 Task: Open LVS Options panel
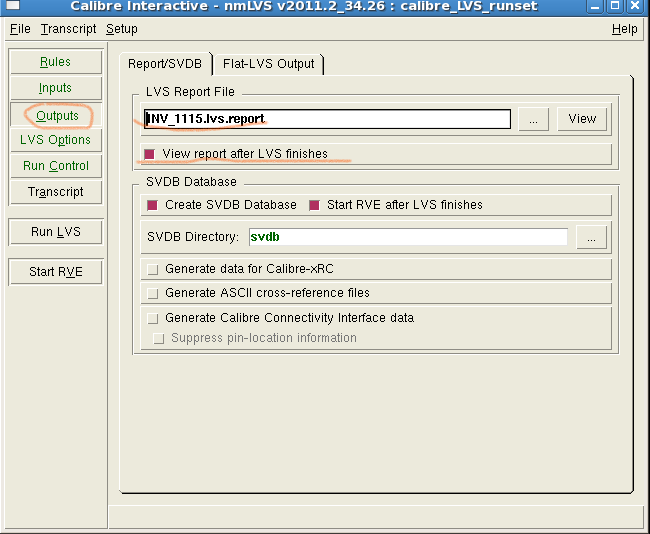pyautogui.click(x=56, y=140)
